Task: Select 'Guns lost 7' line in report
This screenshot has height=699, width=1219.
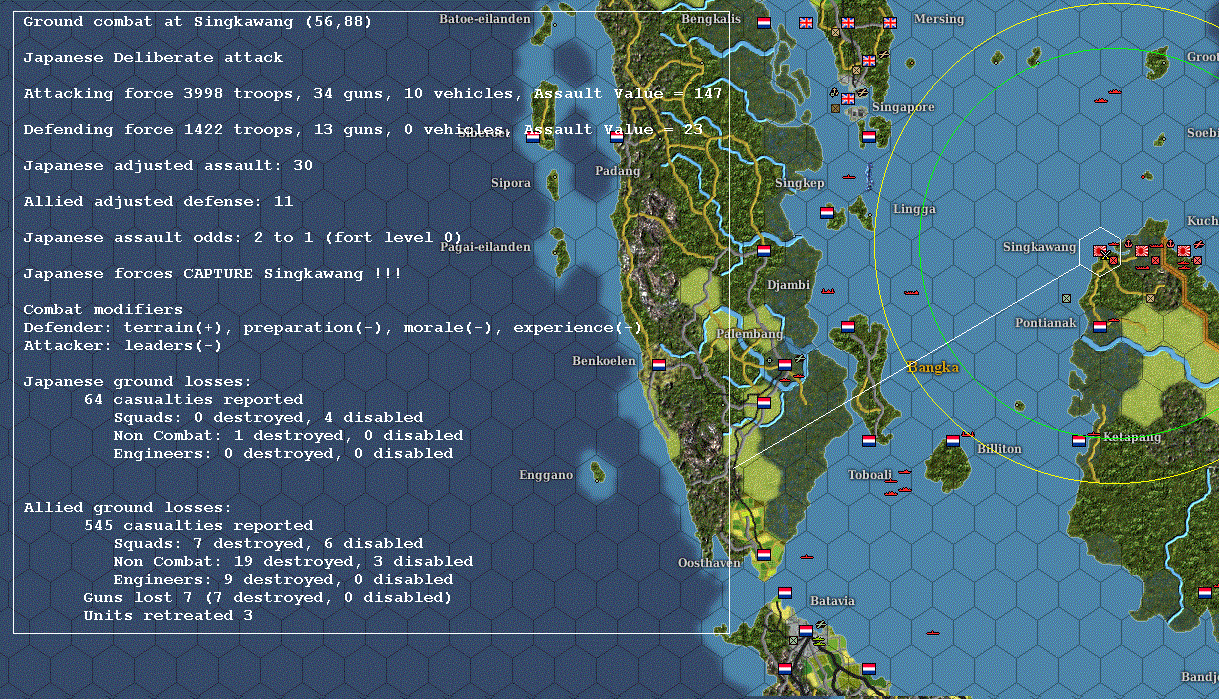Action: pos(267,598)
